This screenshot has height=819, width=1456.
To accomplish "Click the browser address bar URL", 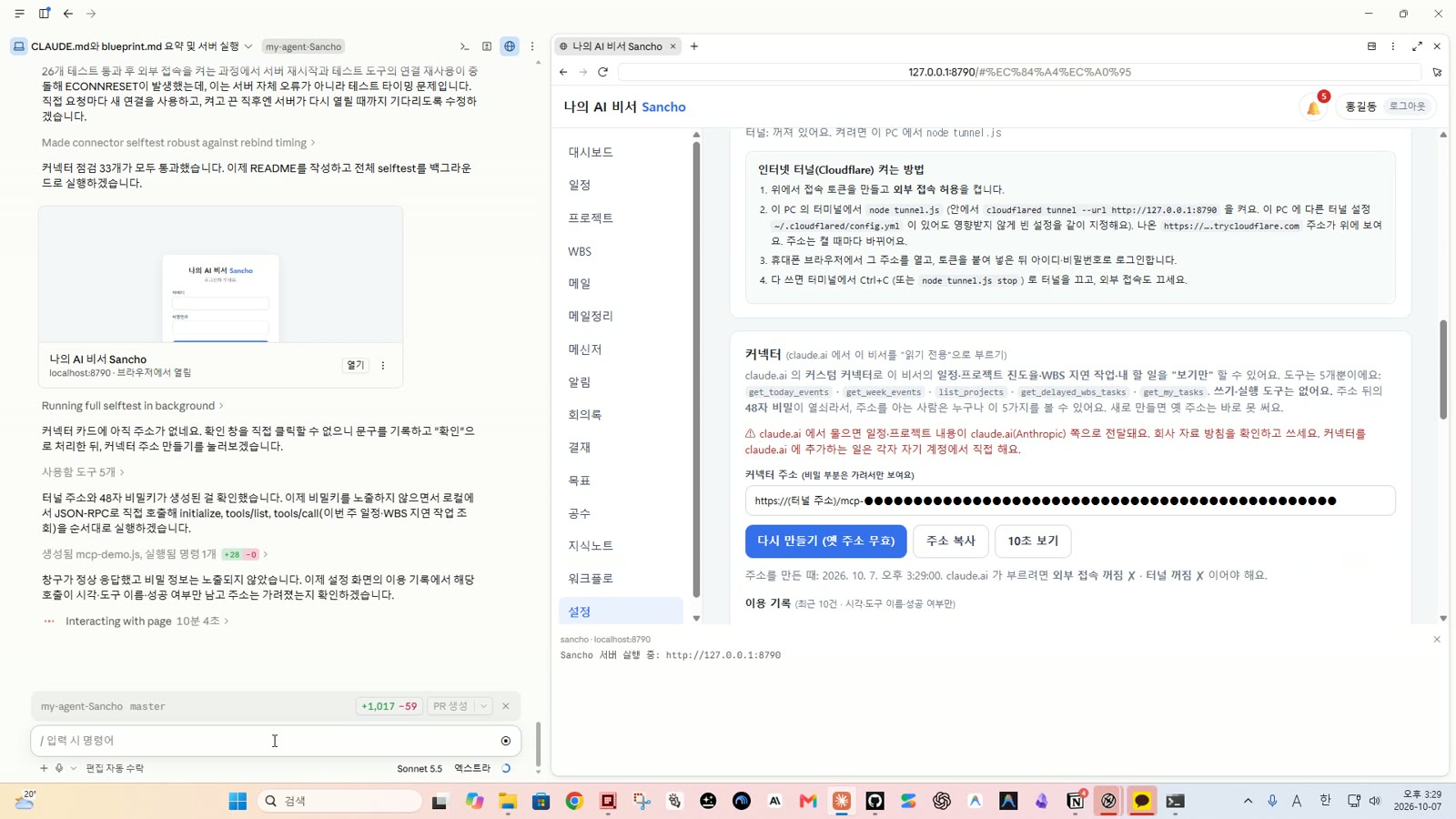I will pos(1019,72).
